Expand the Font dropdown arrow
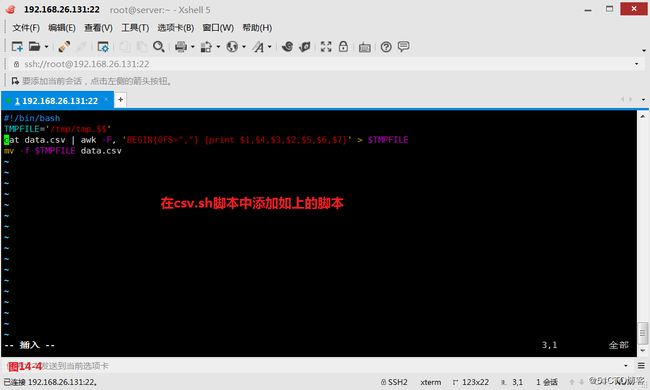 tap(269, 46)
